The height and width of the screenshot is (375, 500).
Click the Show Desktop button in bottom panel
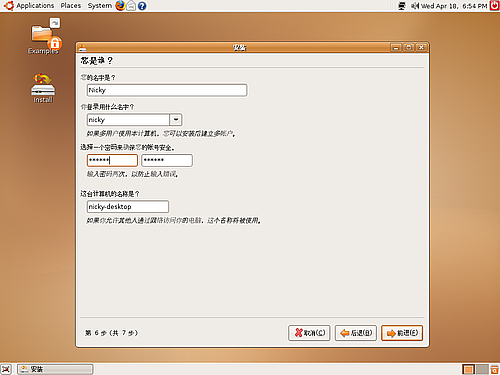pyautogui.click(x=6, y=369)
